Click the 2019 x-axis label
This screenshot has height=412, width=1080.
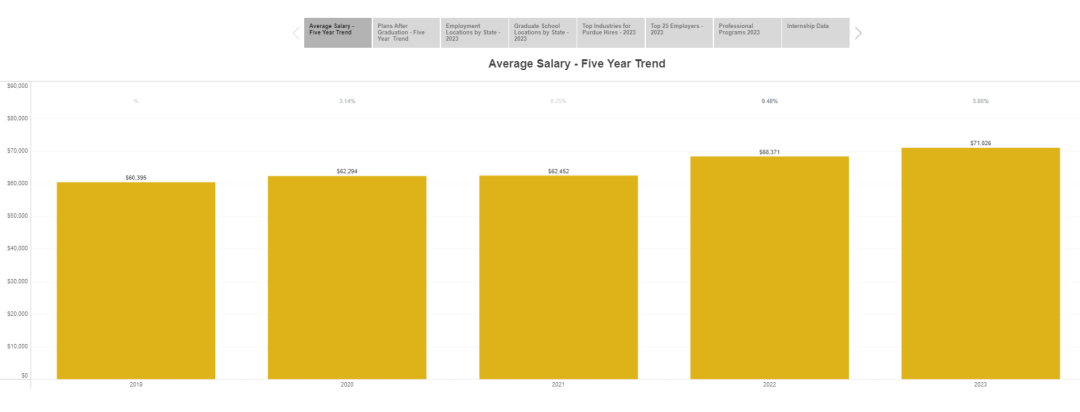[136, 384]
